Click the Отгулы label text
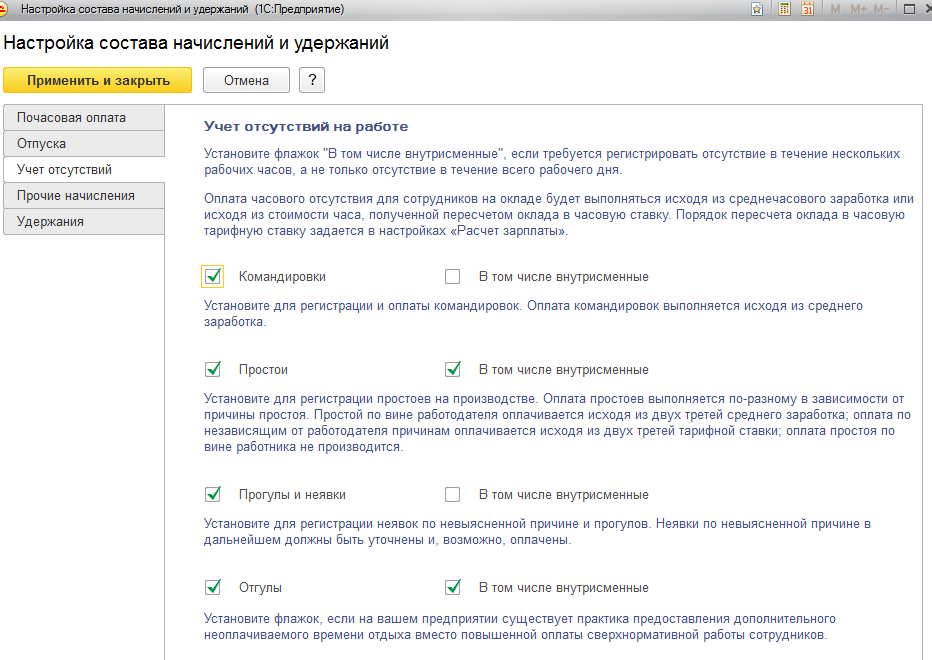Screen dimensions: 932x660 click(x=260, y=588)
